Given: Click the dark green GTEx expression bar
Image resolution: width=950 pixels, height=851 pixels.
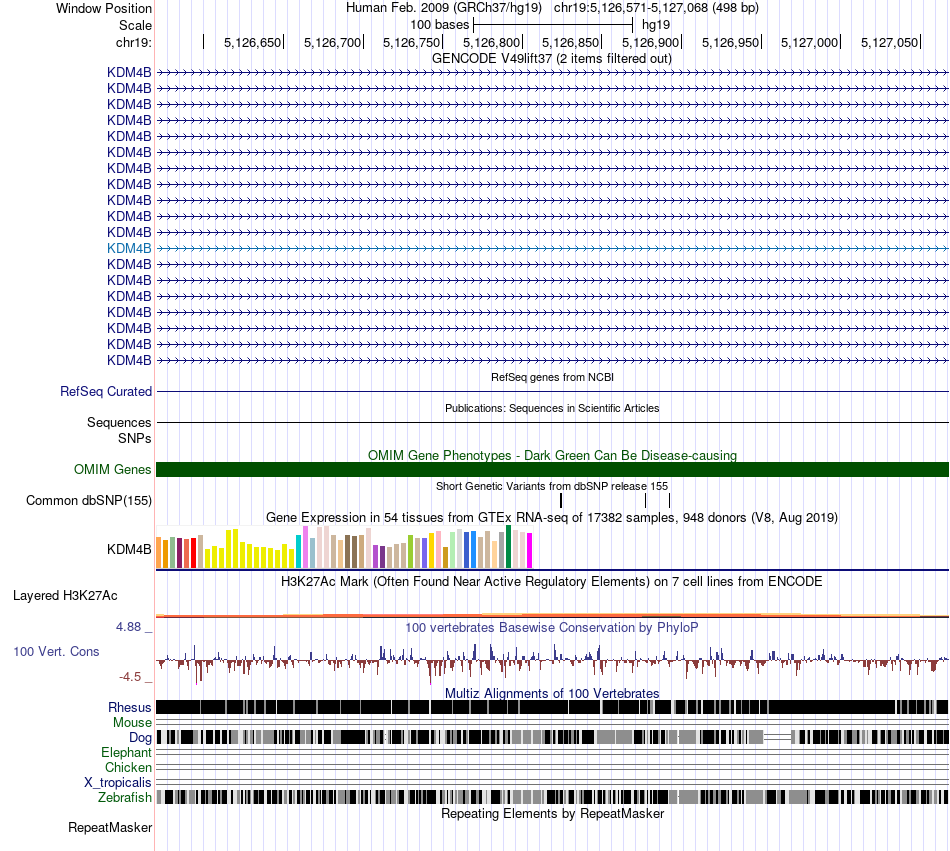Looking at the screenshot, I should pyautogui.click(x=508, y=546).
